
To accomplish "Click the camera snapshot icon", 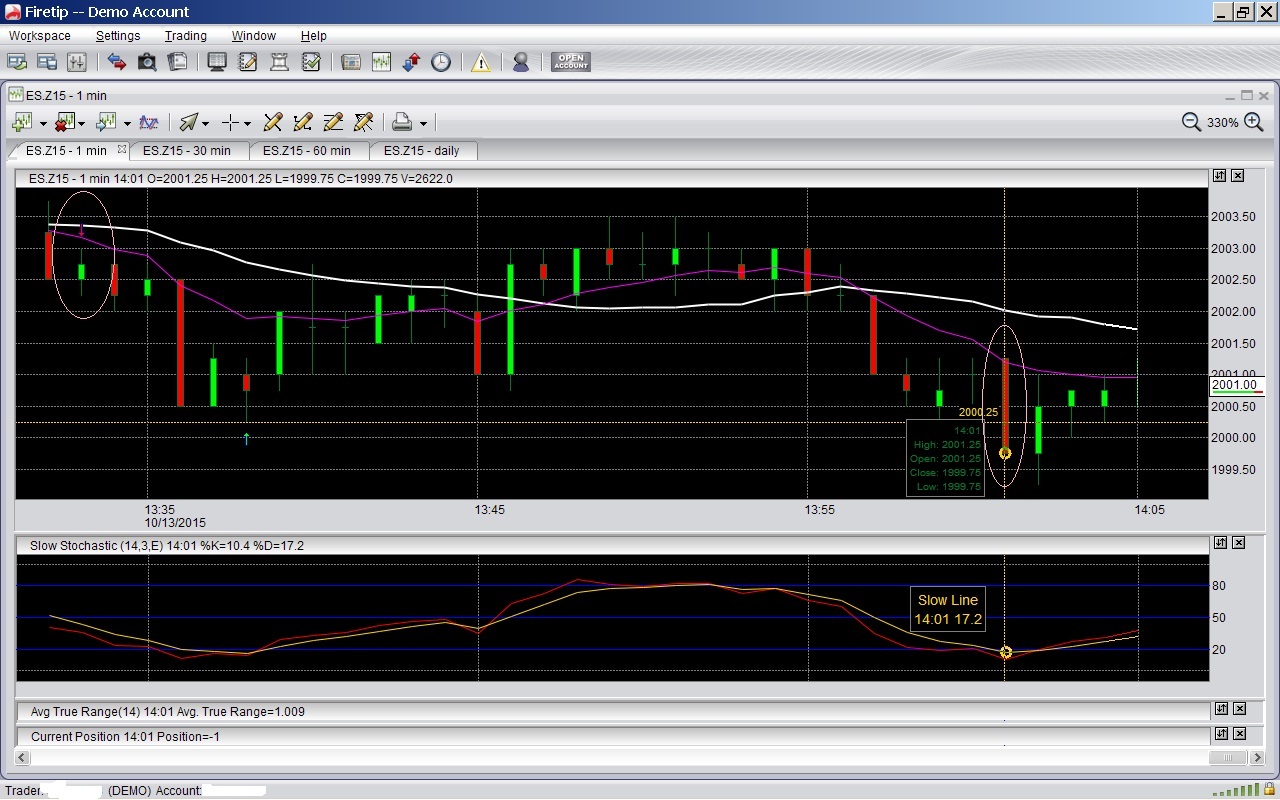I will (147, 62).
